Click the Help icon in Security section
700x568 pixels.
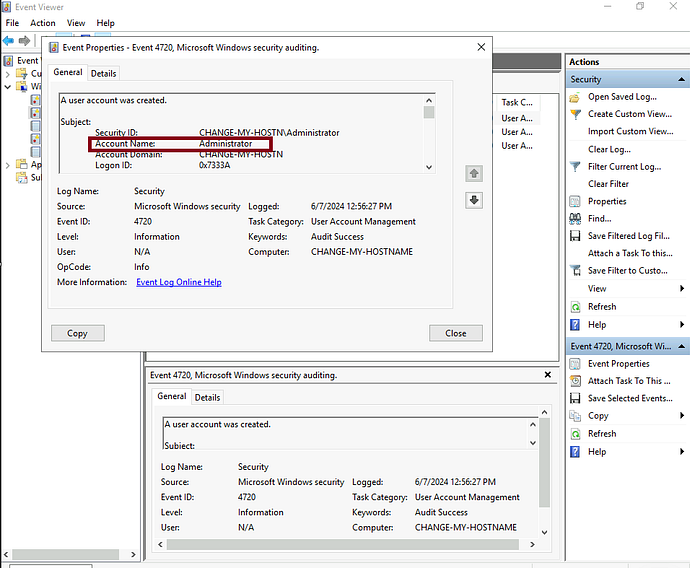tap(575, 325)
